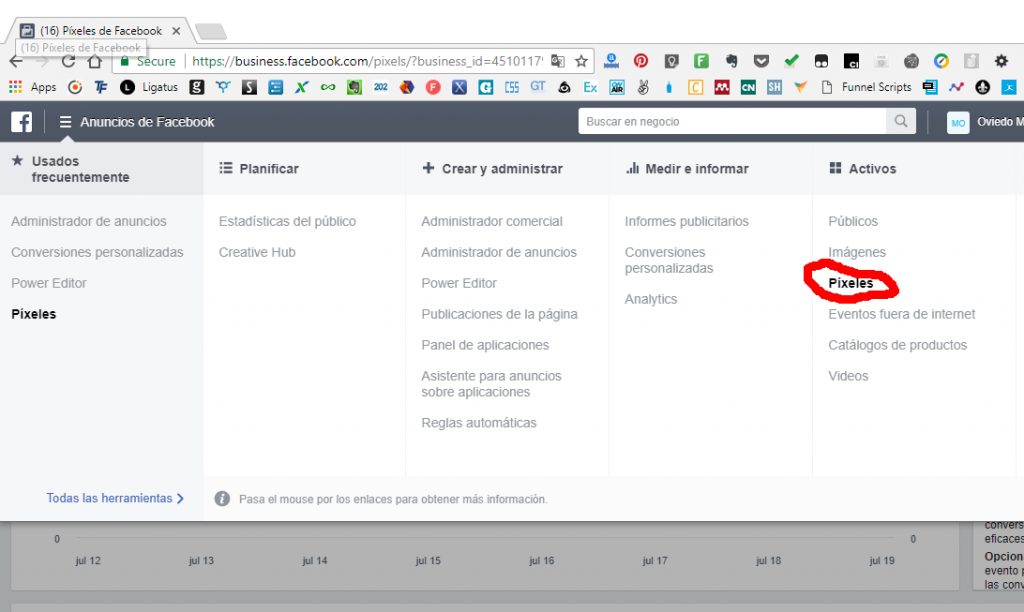Focus the Buscar en negocio search field
The height and width of the screenshot is (612, 1024).
pos(732,121)
